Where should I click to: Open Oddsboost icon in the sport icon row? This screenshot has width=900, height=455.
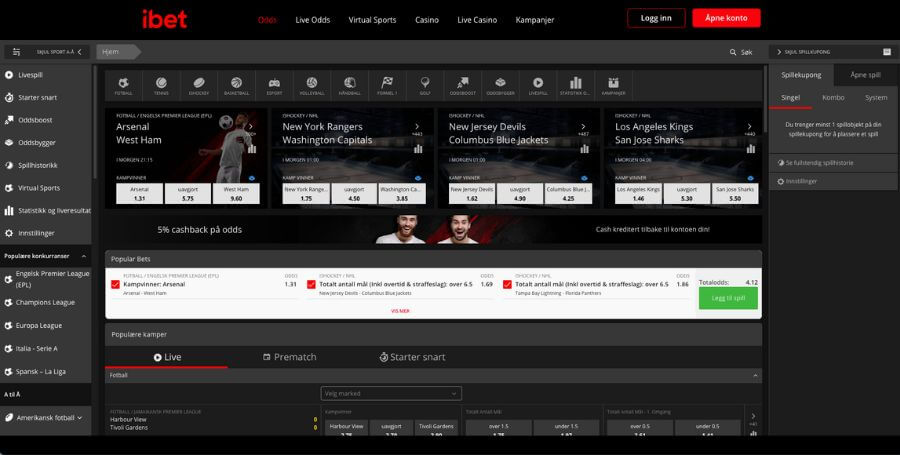[x=463, y=85]
